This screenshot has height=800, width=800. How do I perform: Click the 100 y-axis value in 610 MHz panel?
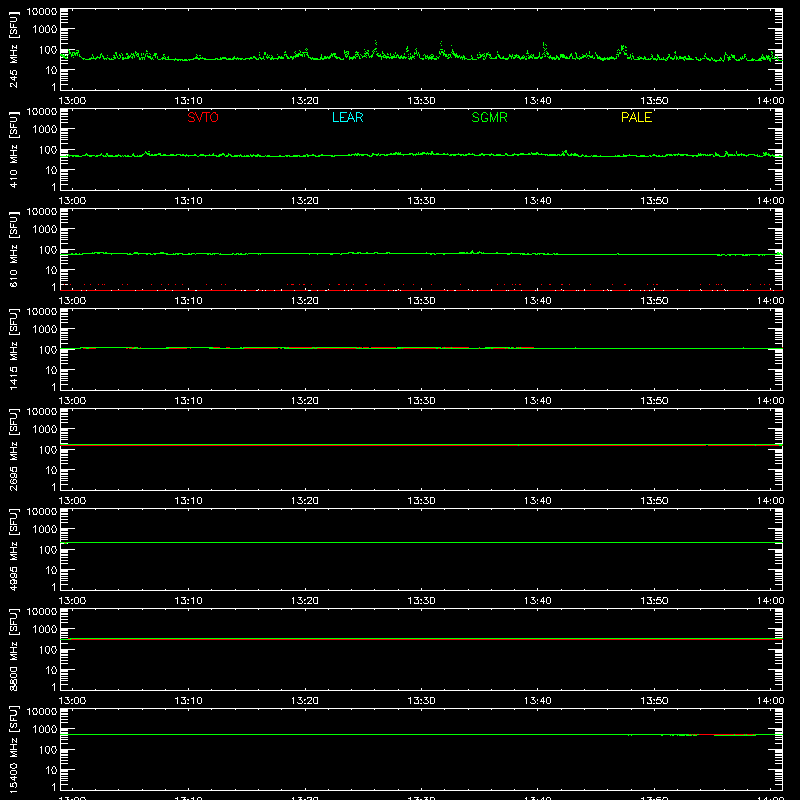click(48, 250)
